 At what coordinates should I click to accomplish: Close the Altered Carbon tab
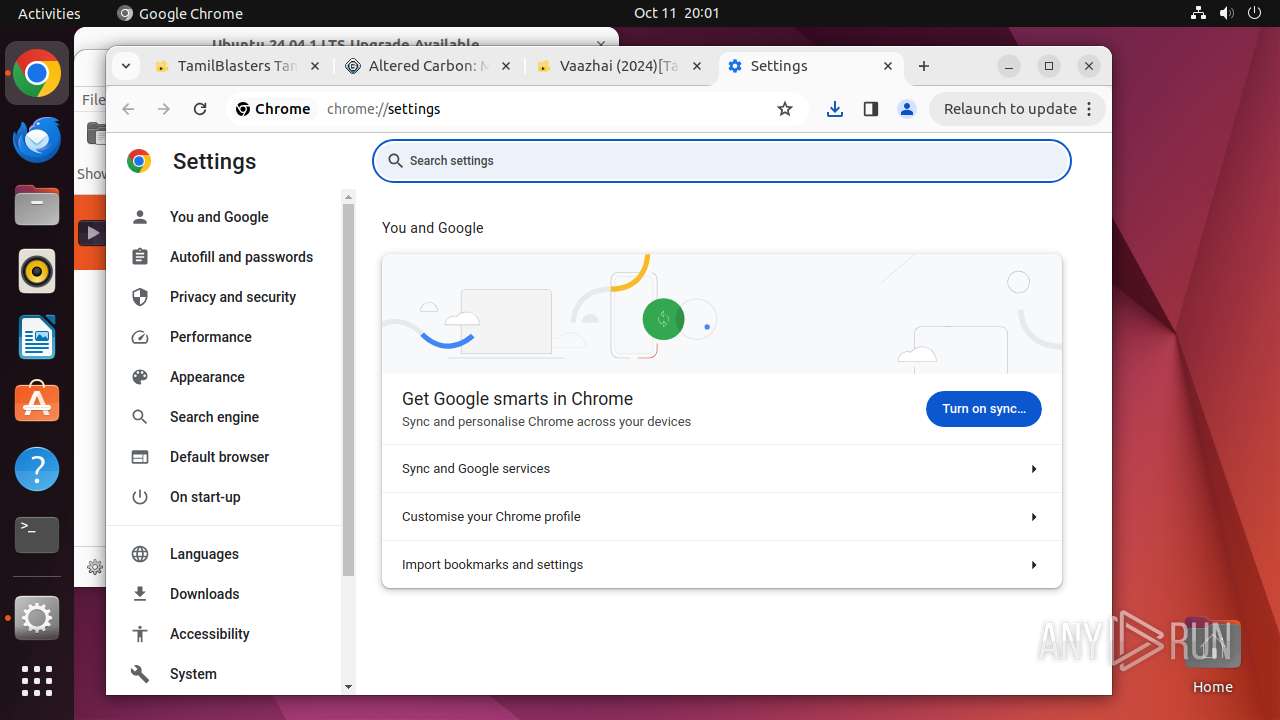pyautogui.click(x=506, y=66)
